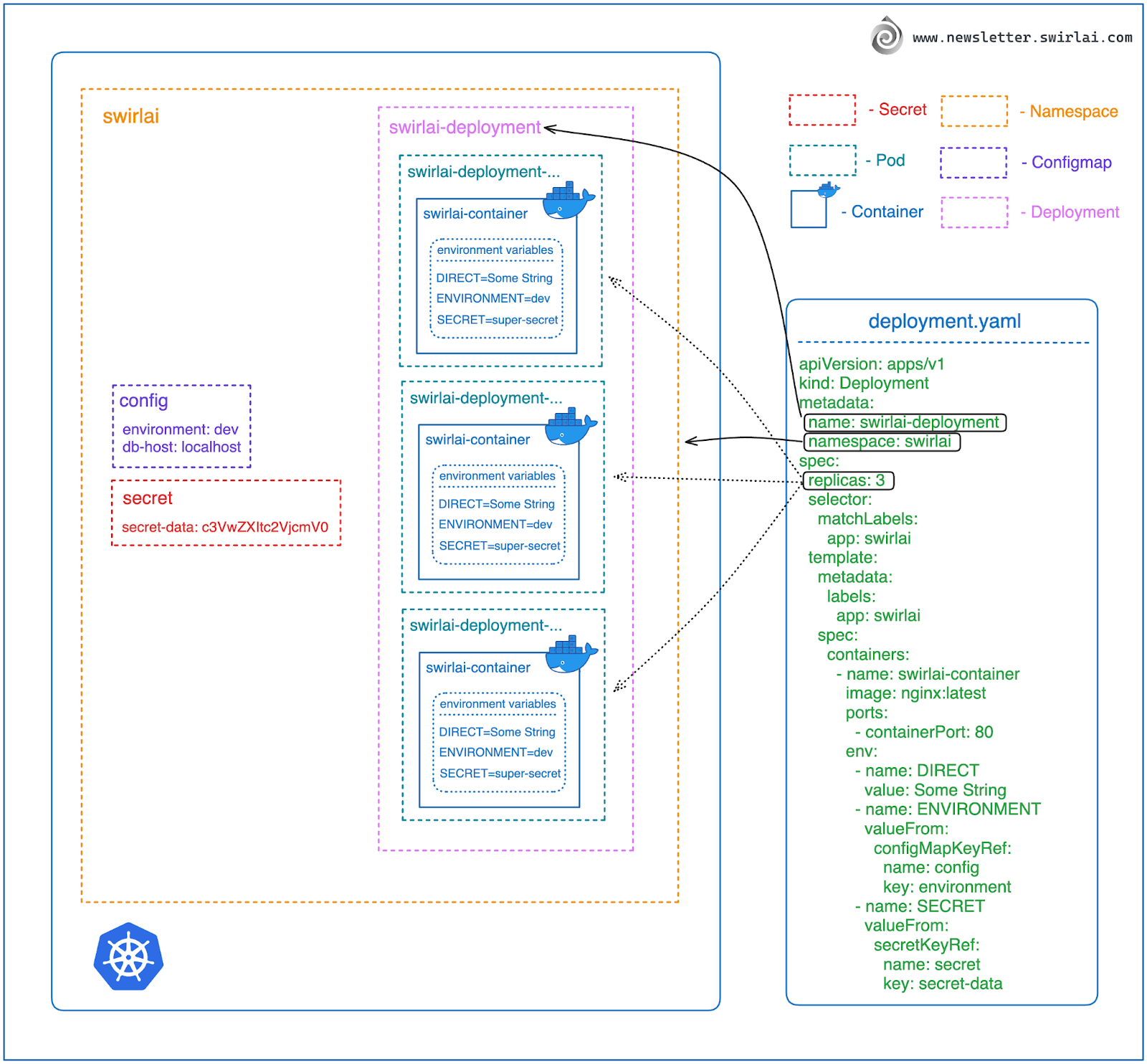Viewport: 1147px width, 1064px height.
Task: Open the deployment.yaml panel header
Action: click(x=945, y=321)
